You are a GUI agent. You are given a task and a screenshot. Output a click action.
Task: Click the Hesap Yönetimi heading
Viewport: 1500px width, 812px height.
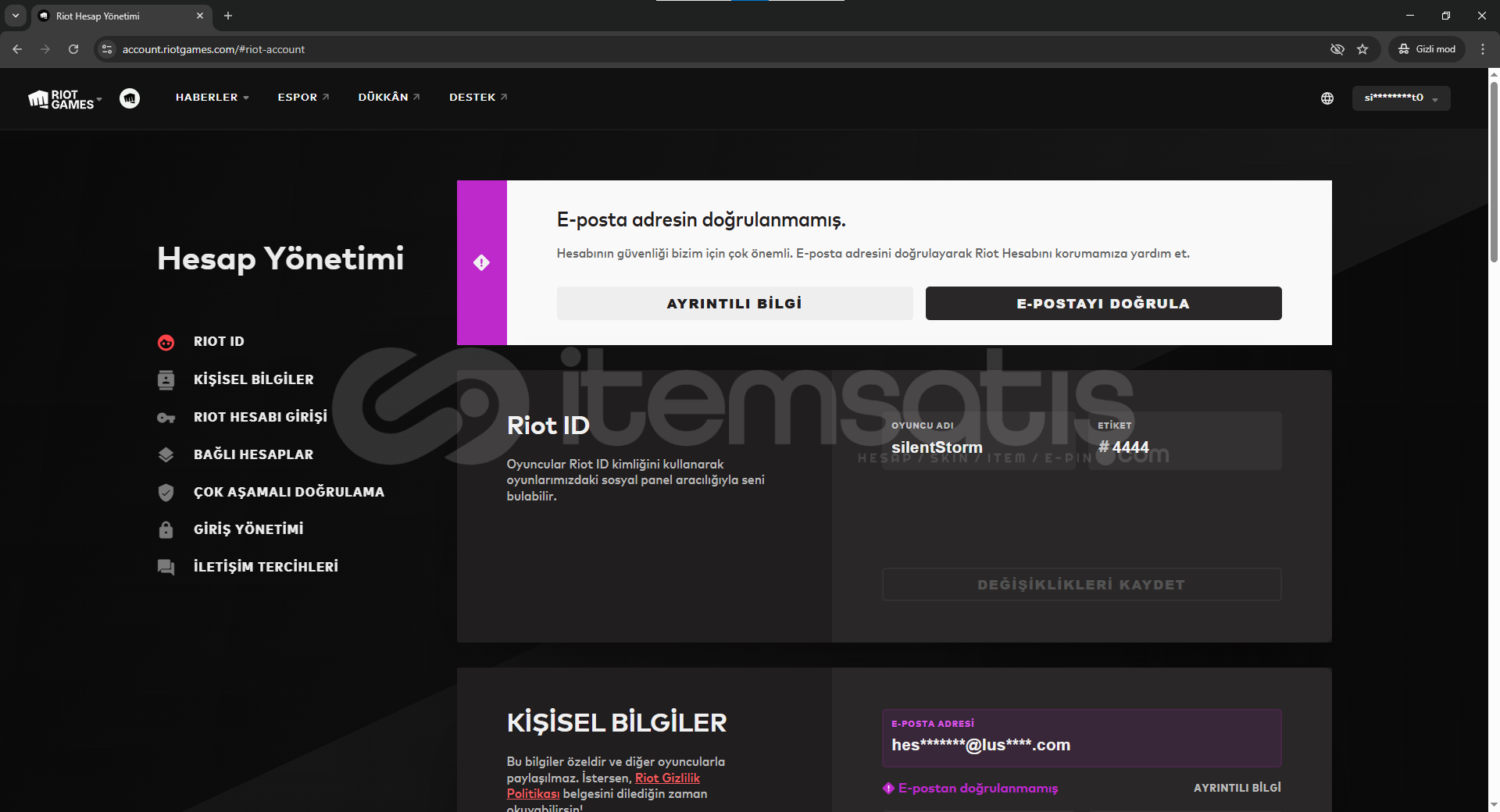pos(280,258)
